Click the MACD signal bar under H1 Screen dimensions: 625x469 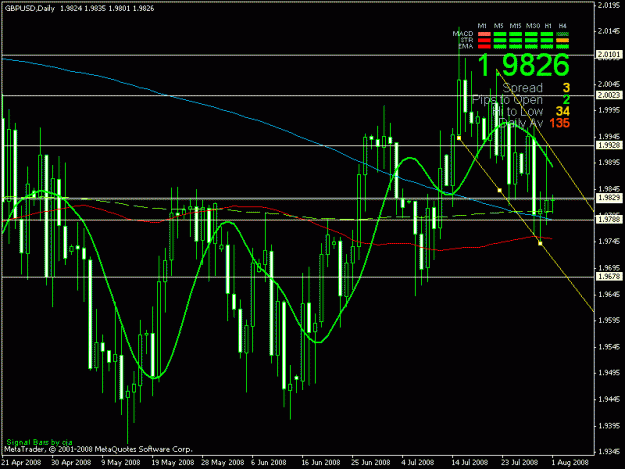[547, 34]
